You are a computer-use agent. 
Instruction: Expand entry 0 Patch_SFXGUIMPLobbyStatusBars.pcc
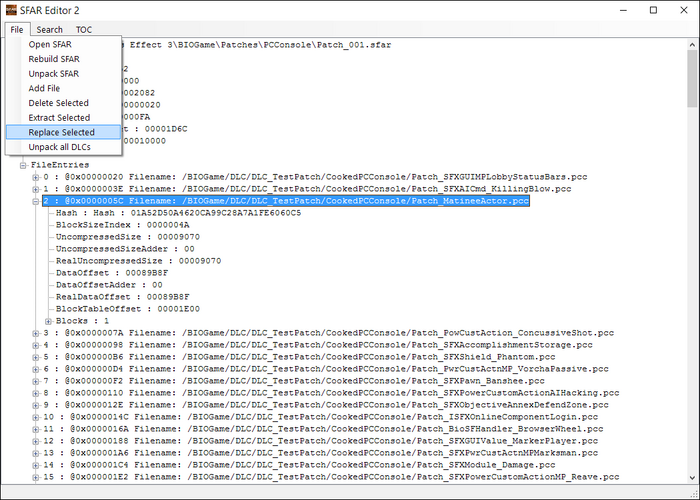coord(36,177)
